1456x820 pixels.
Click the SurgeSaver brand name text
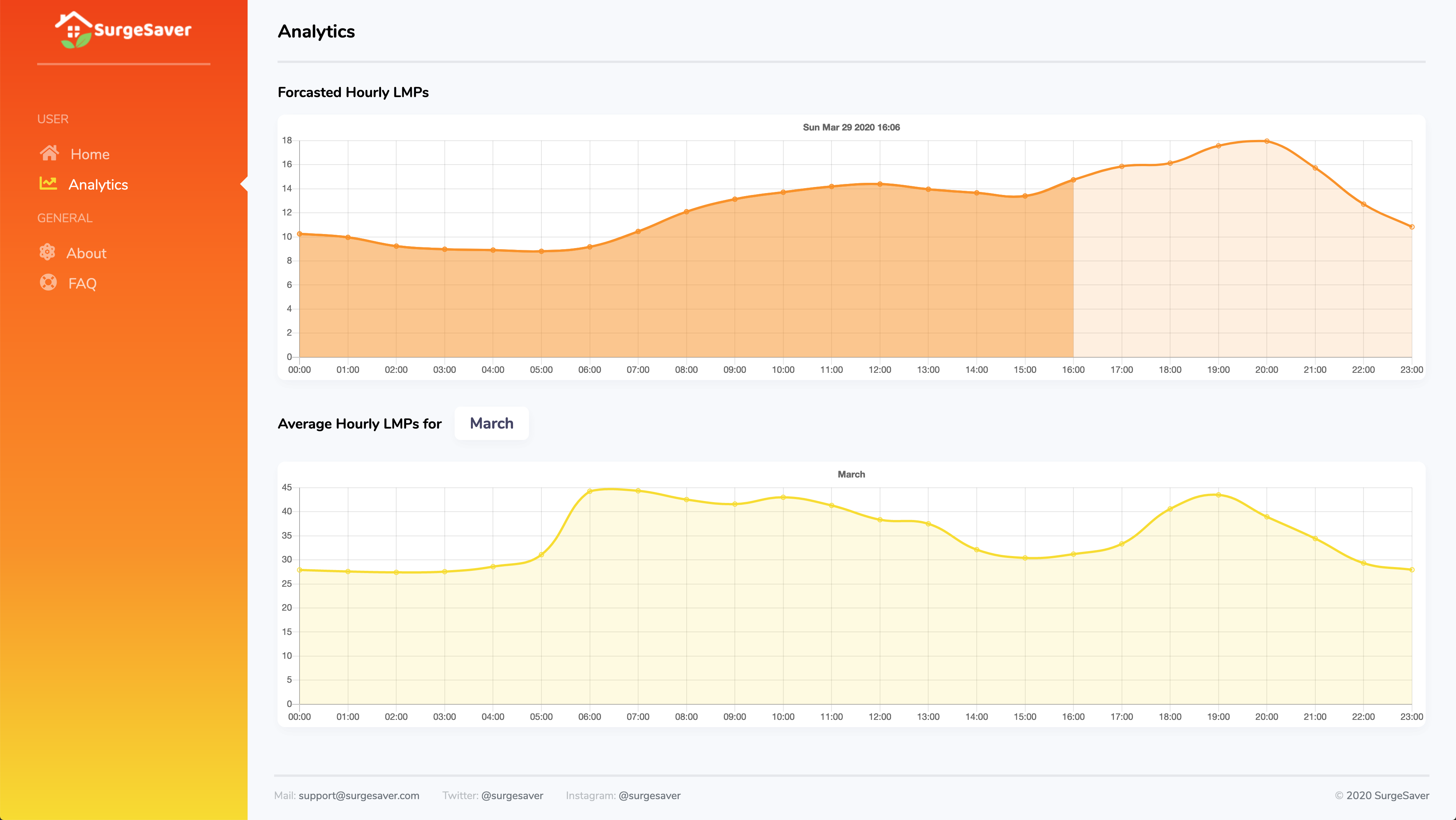click(x=143, y=30)
